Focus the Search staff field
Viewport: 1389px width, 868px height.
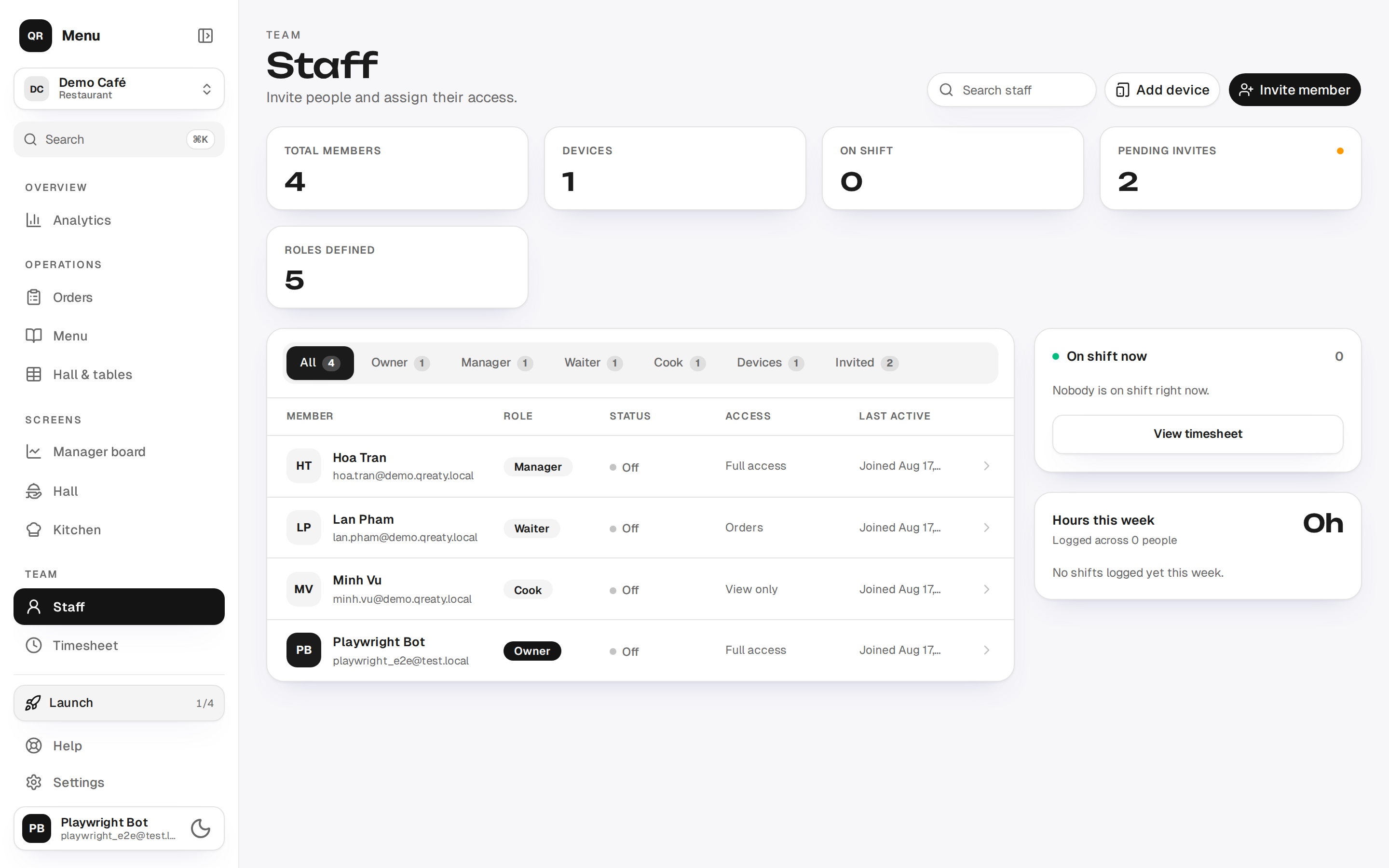pos(1011,90)
